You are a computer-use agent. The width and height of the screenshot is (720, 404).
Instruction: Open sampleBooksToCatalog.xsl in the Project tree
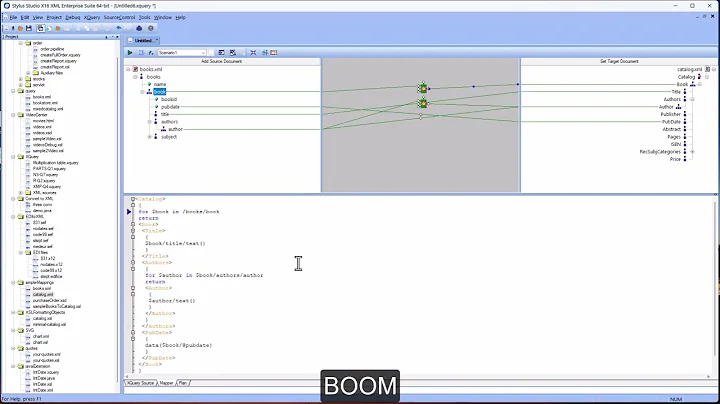point(56,306)
